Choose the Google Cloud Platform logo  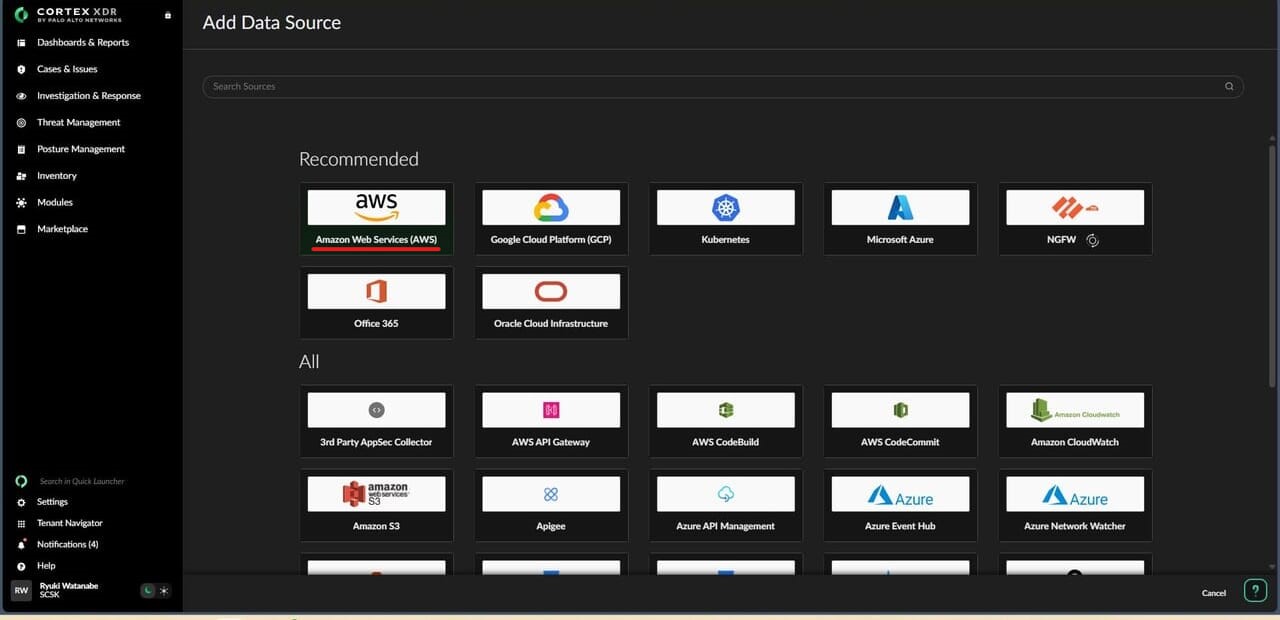tap(551, 207)
